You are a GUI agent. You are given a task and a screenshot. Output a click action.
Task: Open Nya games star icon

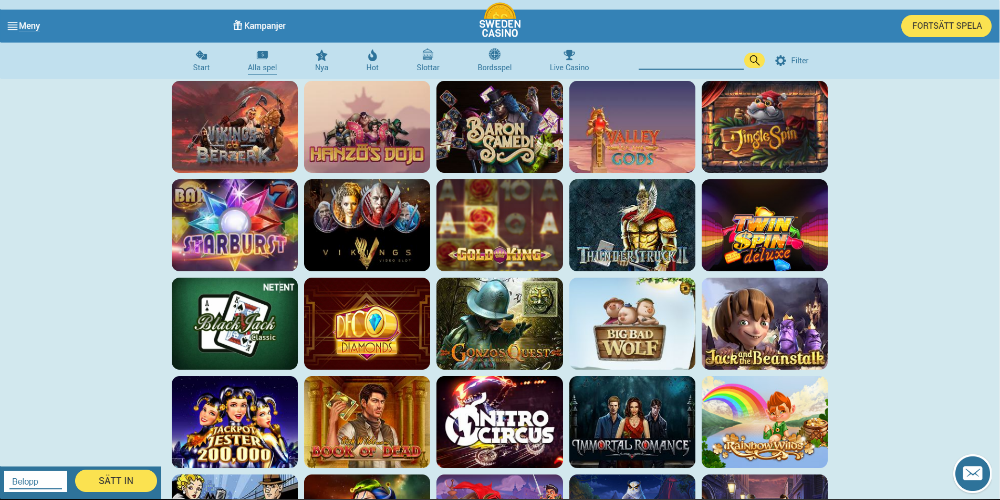[321, 55]
